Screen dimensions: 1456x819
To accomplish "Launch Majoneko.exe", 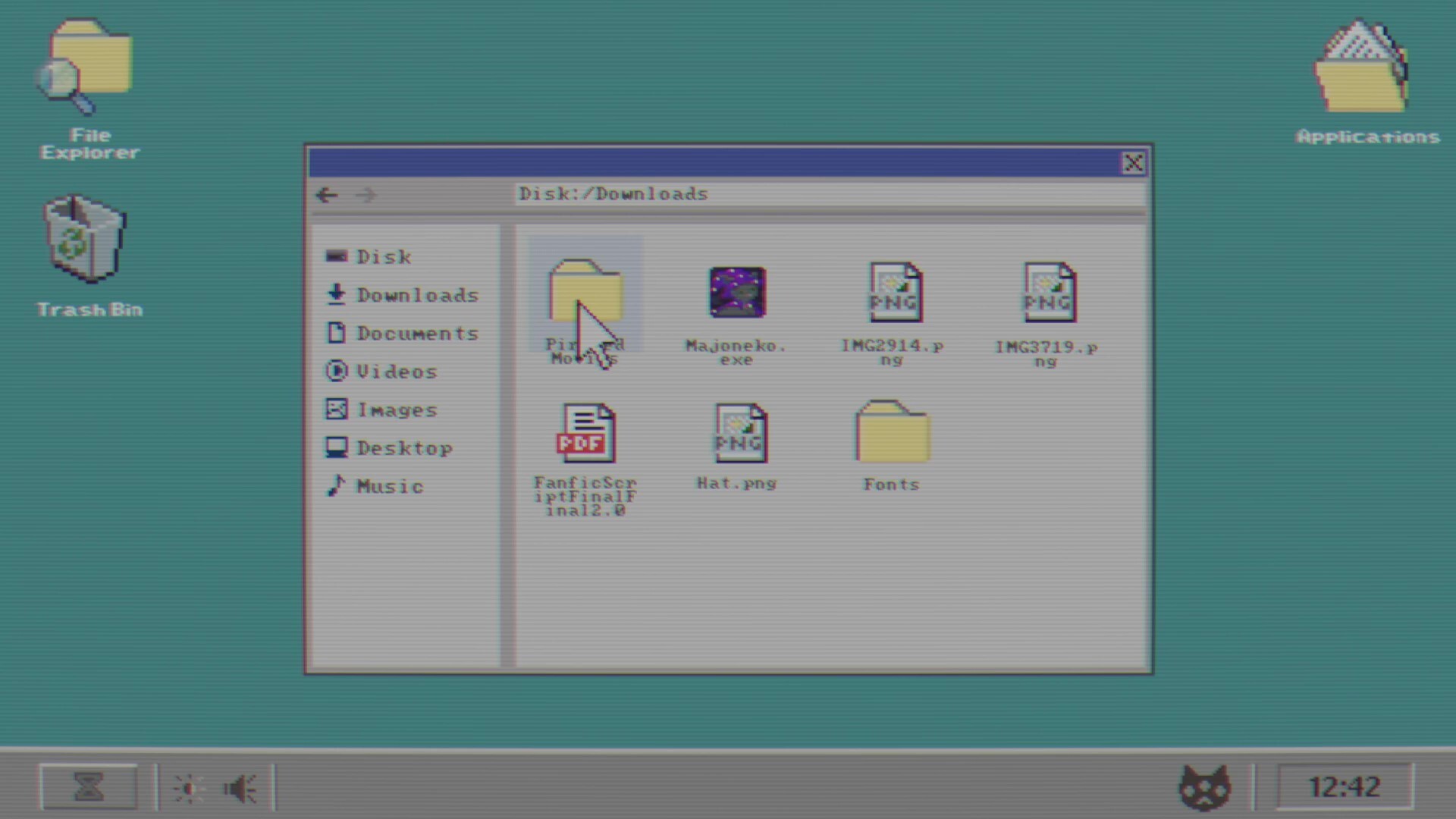I will 736,292.
